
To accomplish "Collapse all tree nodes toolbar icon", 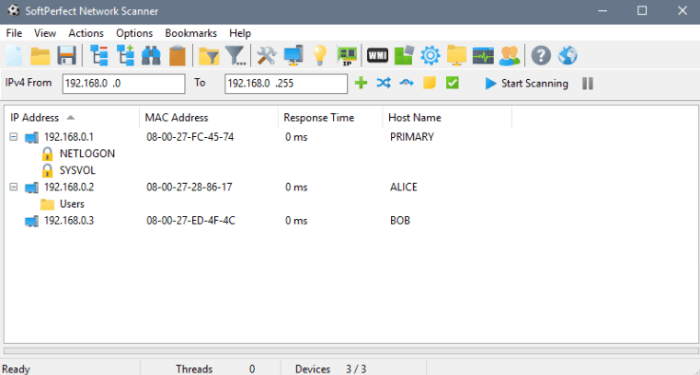I will tap(99, 56).
